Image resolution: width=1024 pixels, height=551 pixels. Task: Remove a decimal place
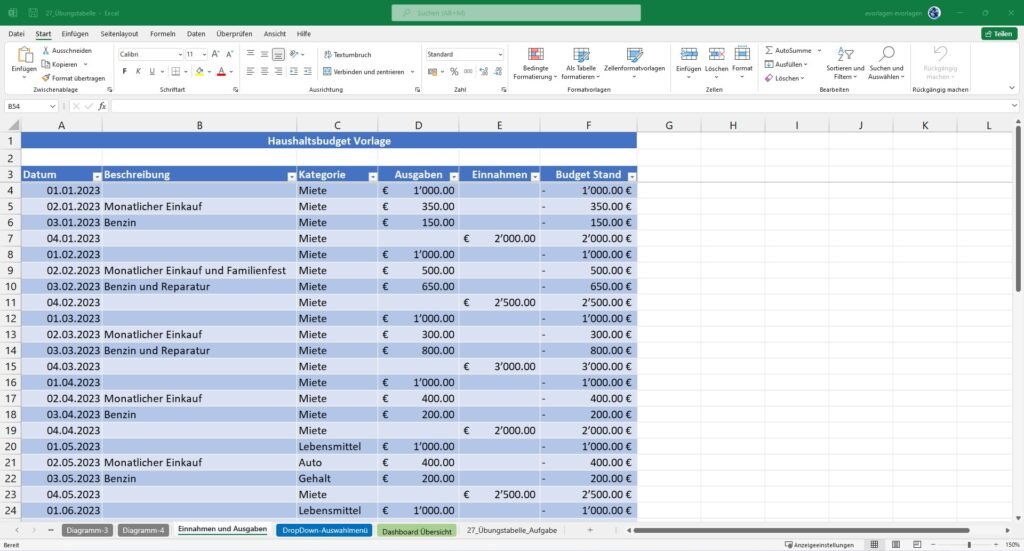click(x=498, y=72)
